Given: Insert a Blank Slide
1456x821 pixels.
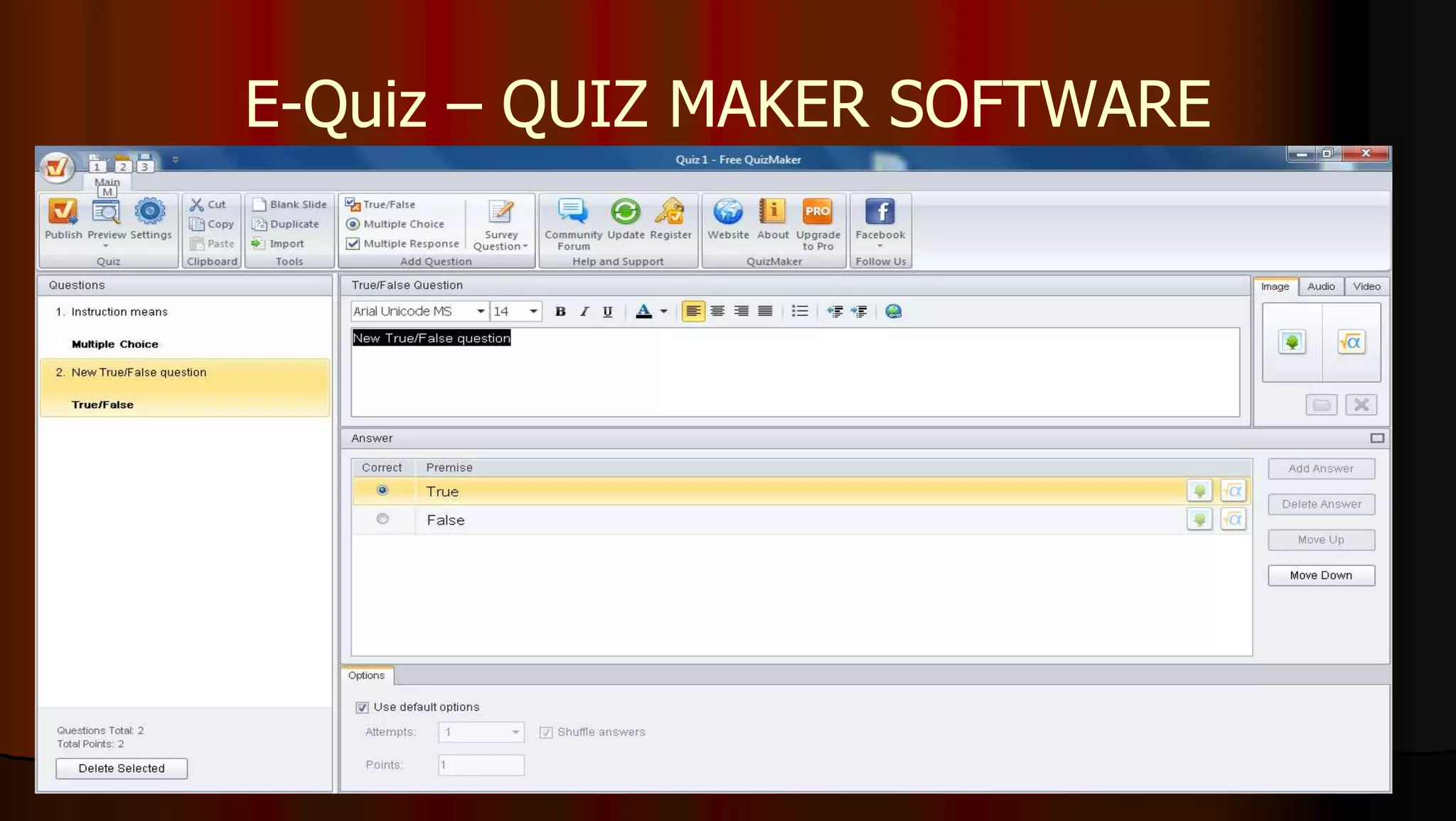Looking at the screenshot, I should point(289,205).
